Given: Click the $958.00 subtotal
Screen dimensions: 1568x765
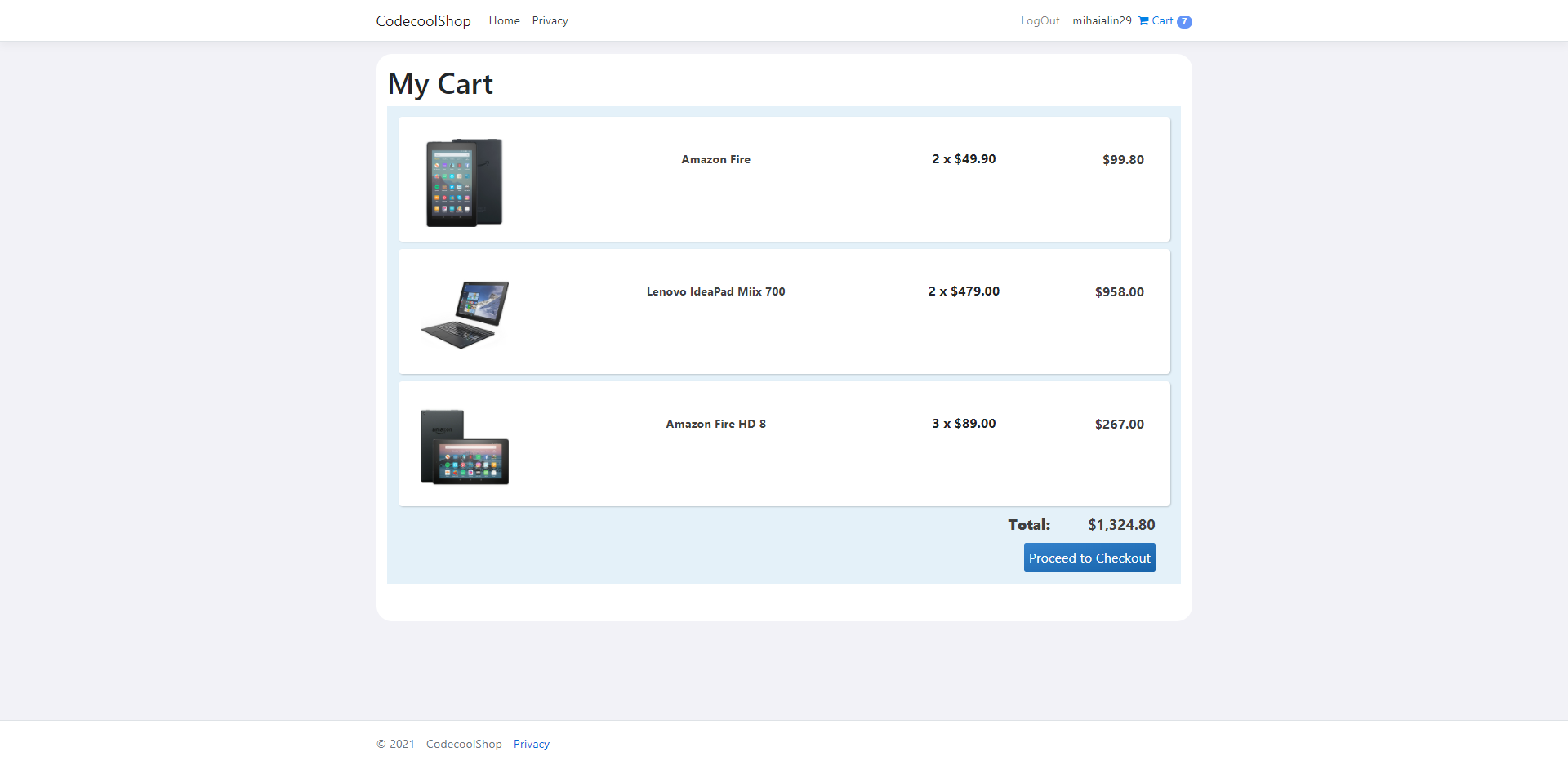Looking at the screenshot, I should 1119,292.
